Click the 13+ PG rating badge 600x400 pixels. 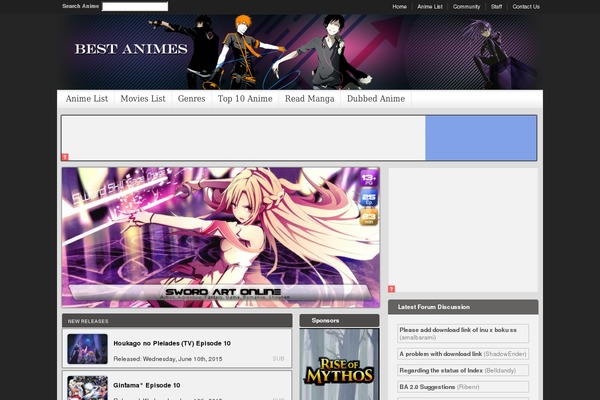[x=368, y=179]
